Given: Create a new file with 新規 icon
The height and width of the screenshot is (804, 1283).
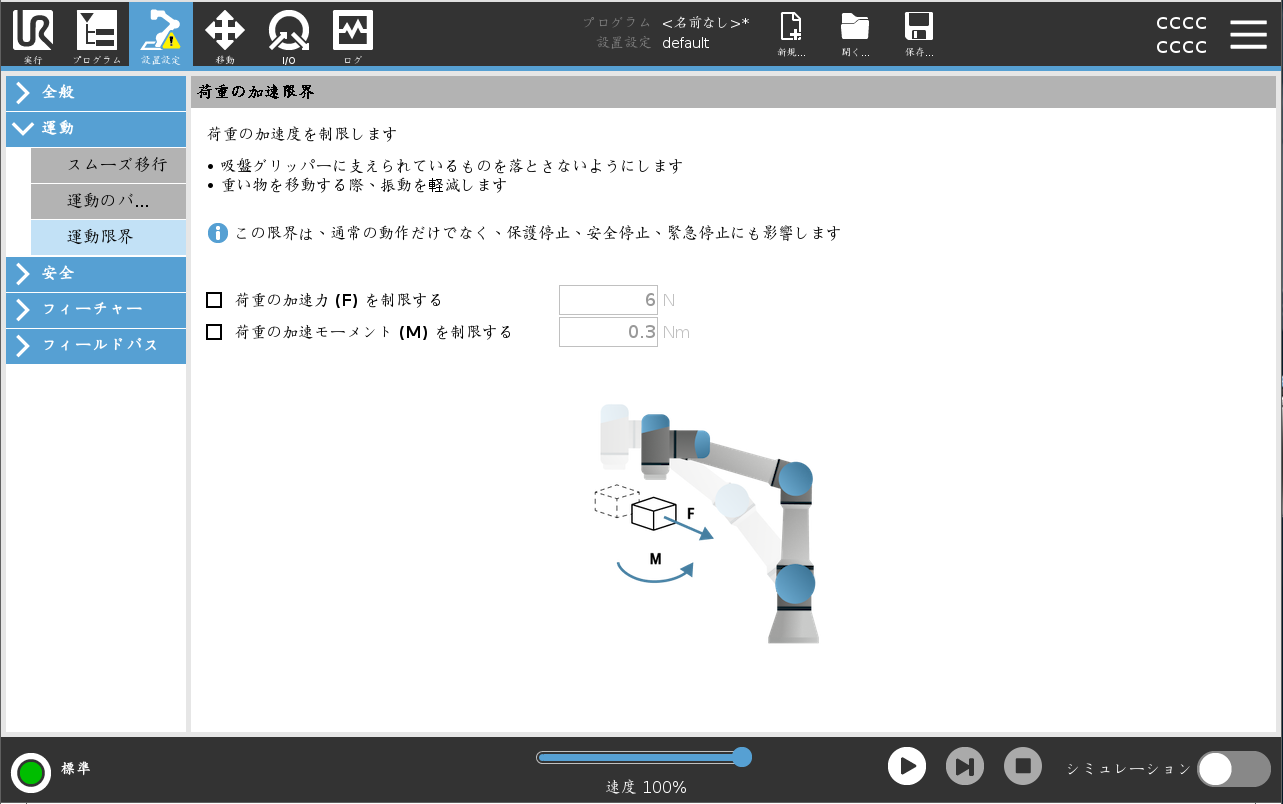Looking at the screenshot, I should [792, 34].
